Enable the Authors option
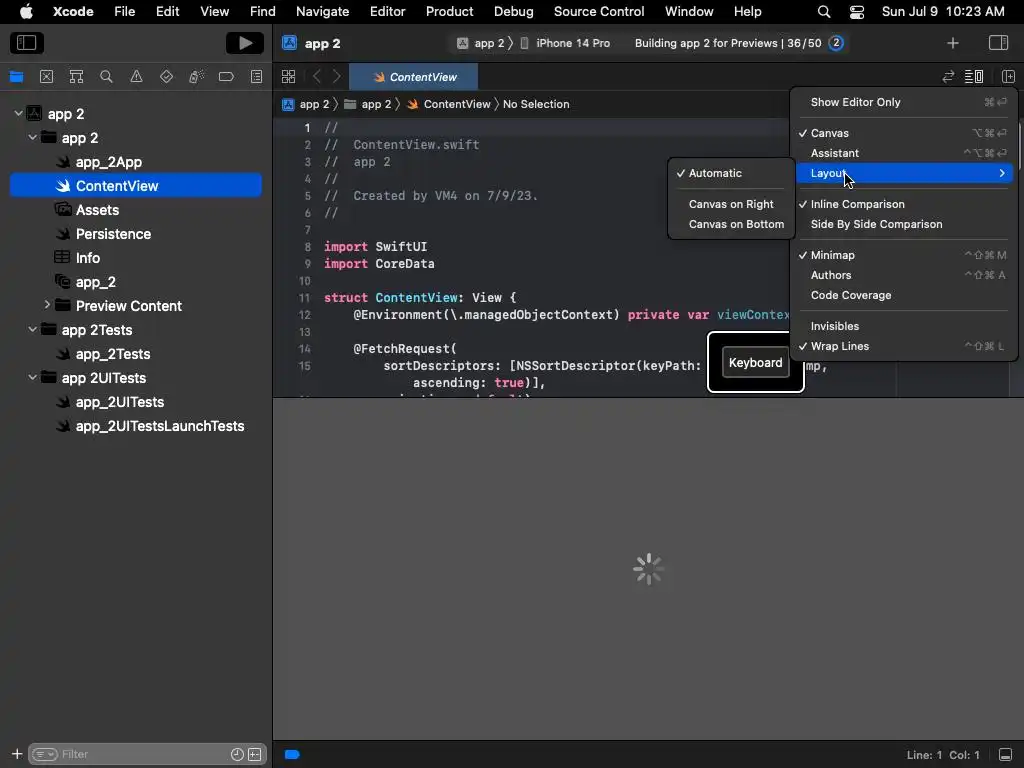The width and height of the screenshot is (1024, 768). coord(904,276)
